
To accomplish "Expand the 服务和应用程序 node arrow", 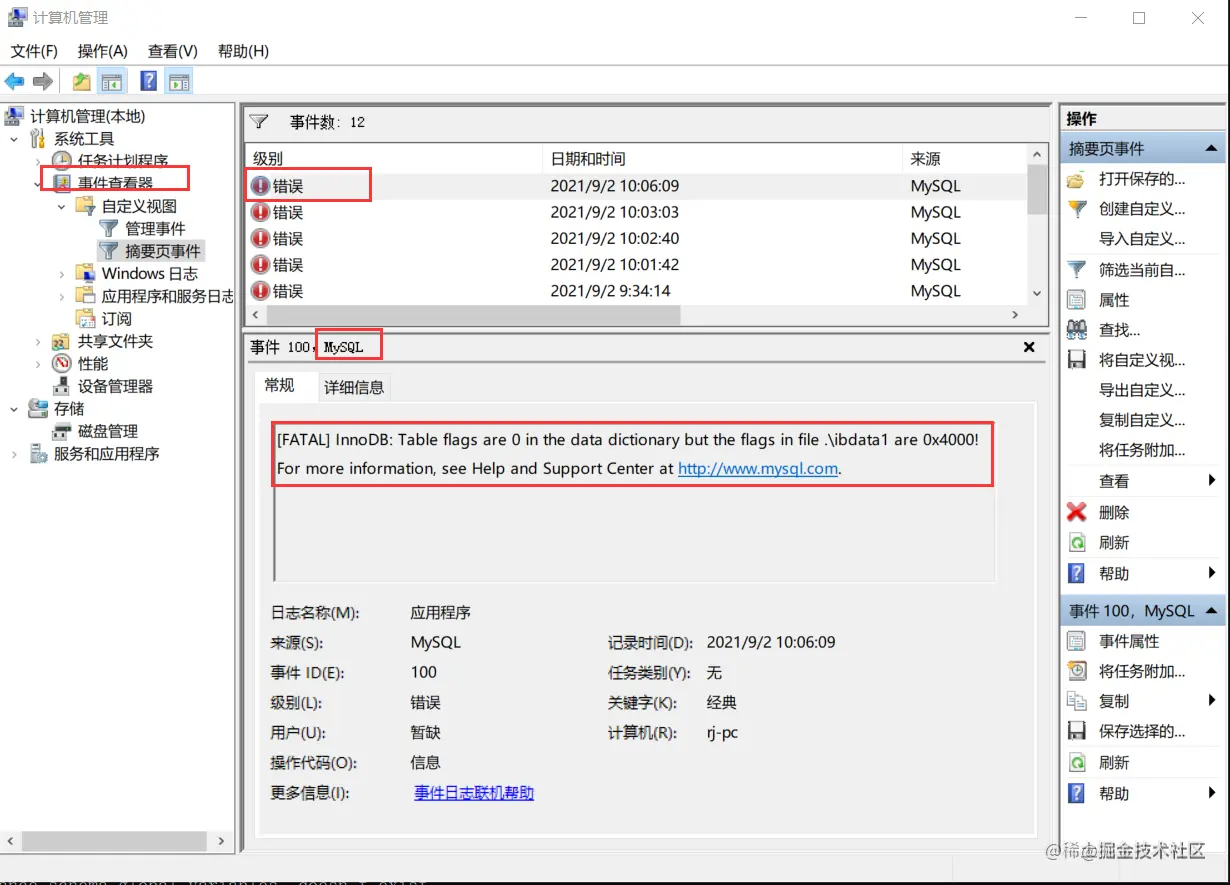I will (x=14, y=454).
